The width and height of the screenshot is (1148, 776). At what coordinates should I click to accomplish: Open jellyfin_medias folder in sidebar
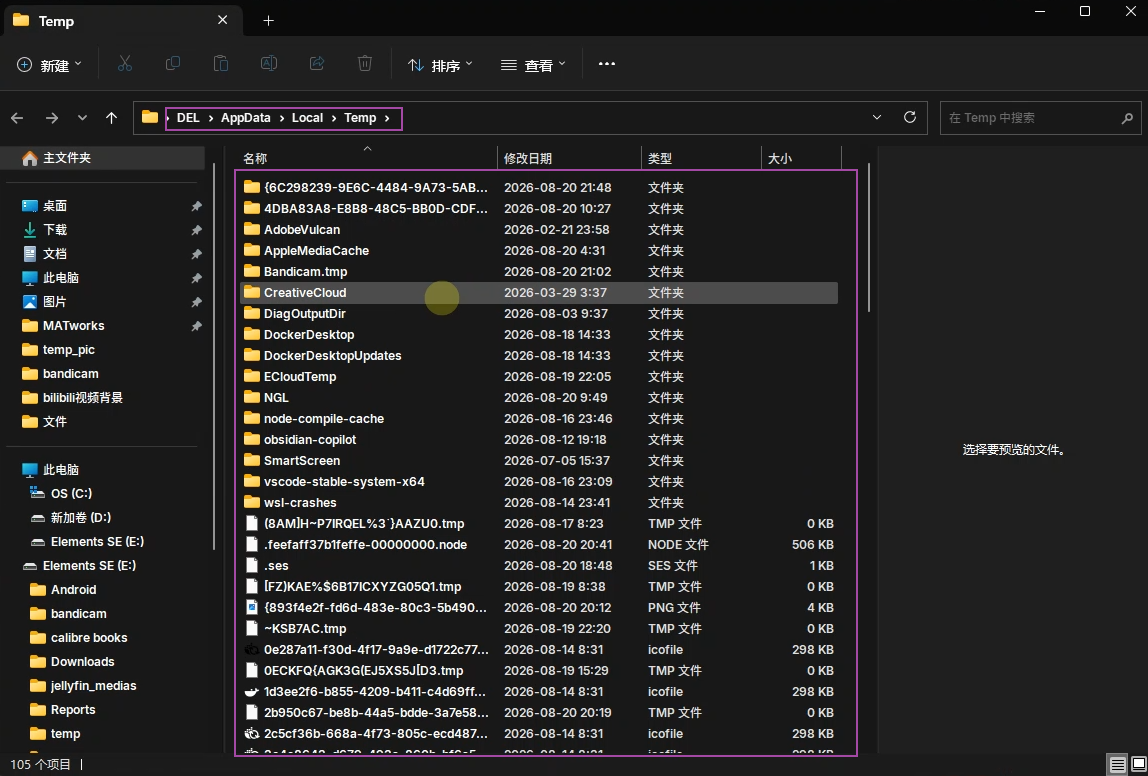pyautogui.click(x=93, y=686)
